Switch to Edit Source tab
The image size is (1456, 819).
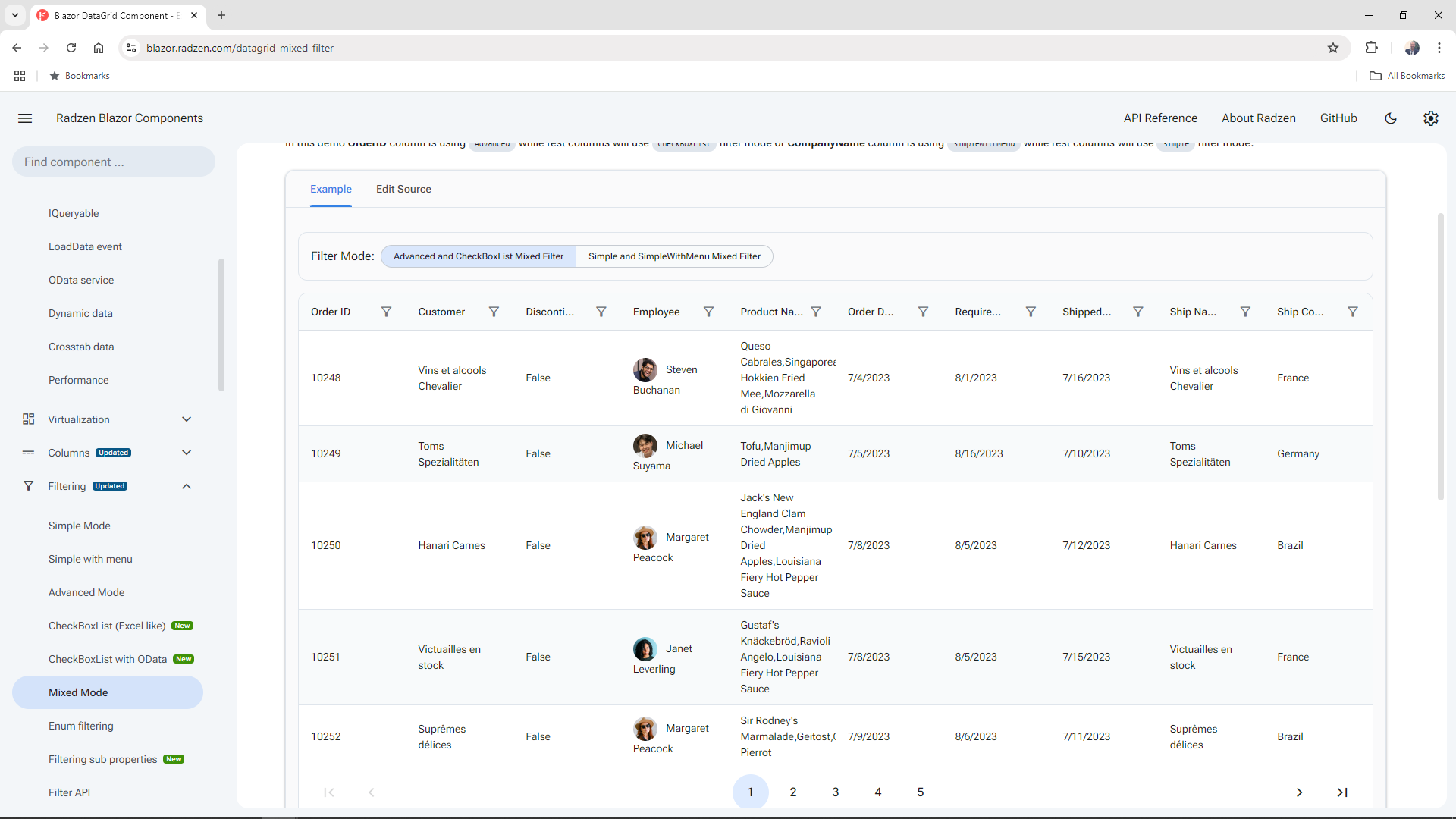click(x=403, y=189)
